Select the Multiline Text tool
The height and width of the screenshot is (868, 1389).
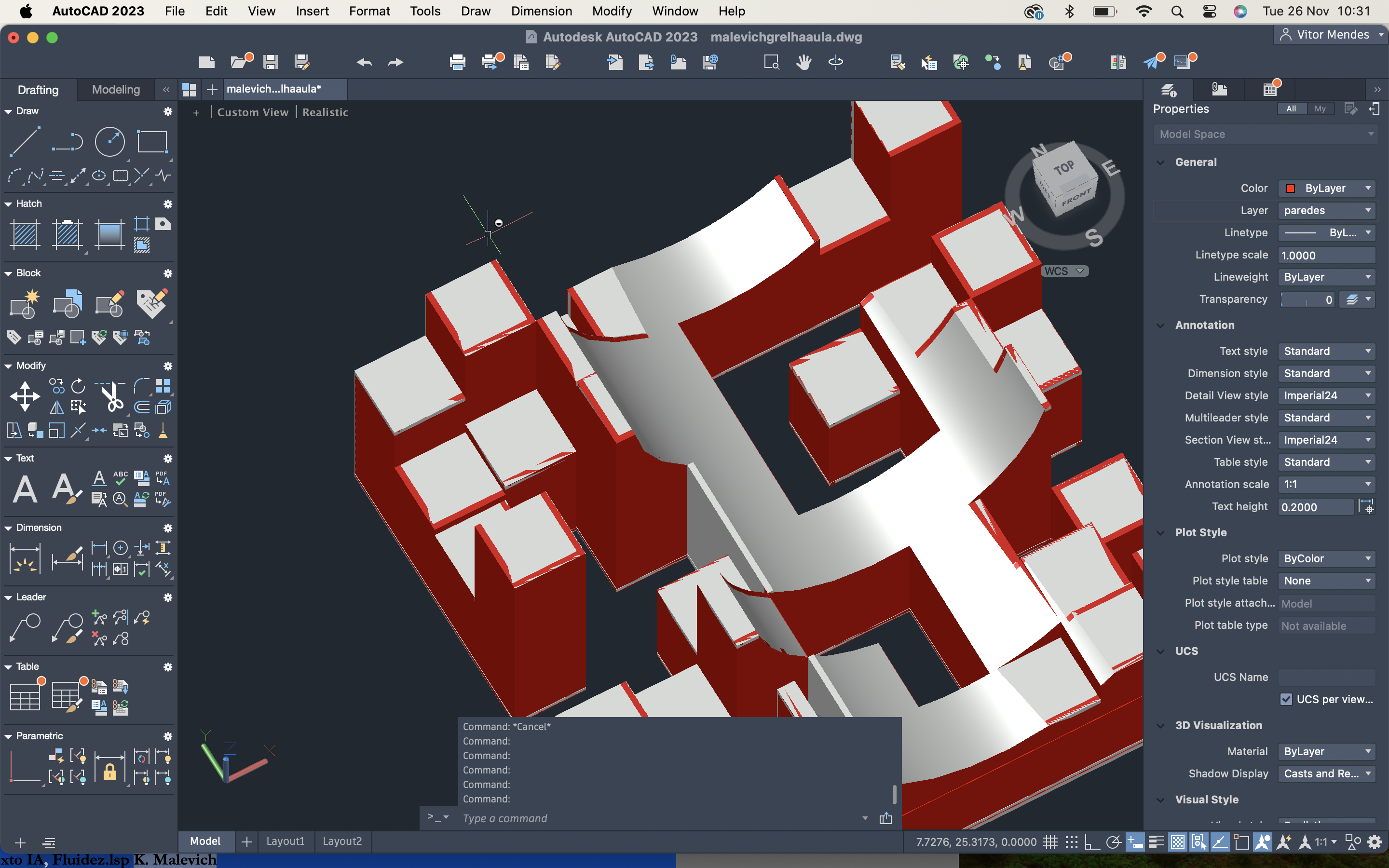(x=25, y=489)
